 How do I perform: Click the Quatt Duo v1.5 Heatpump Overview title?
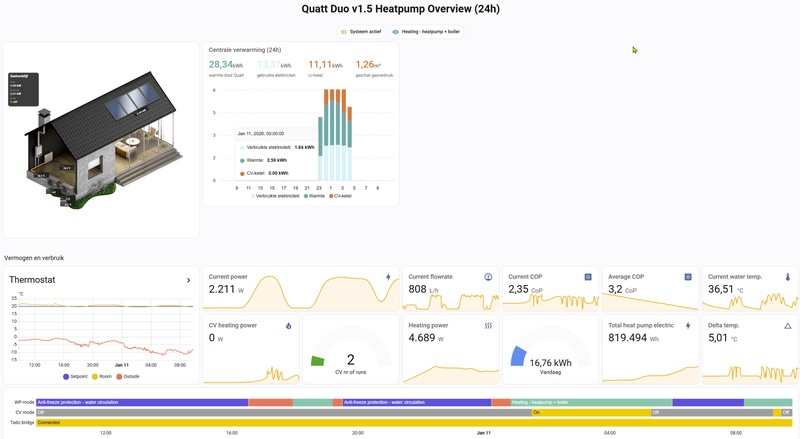click(401, 9)
